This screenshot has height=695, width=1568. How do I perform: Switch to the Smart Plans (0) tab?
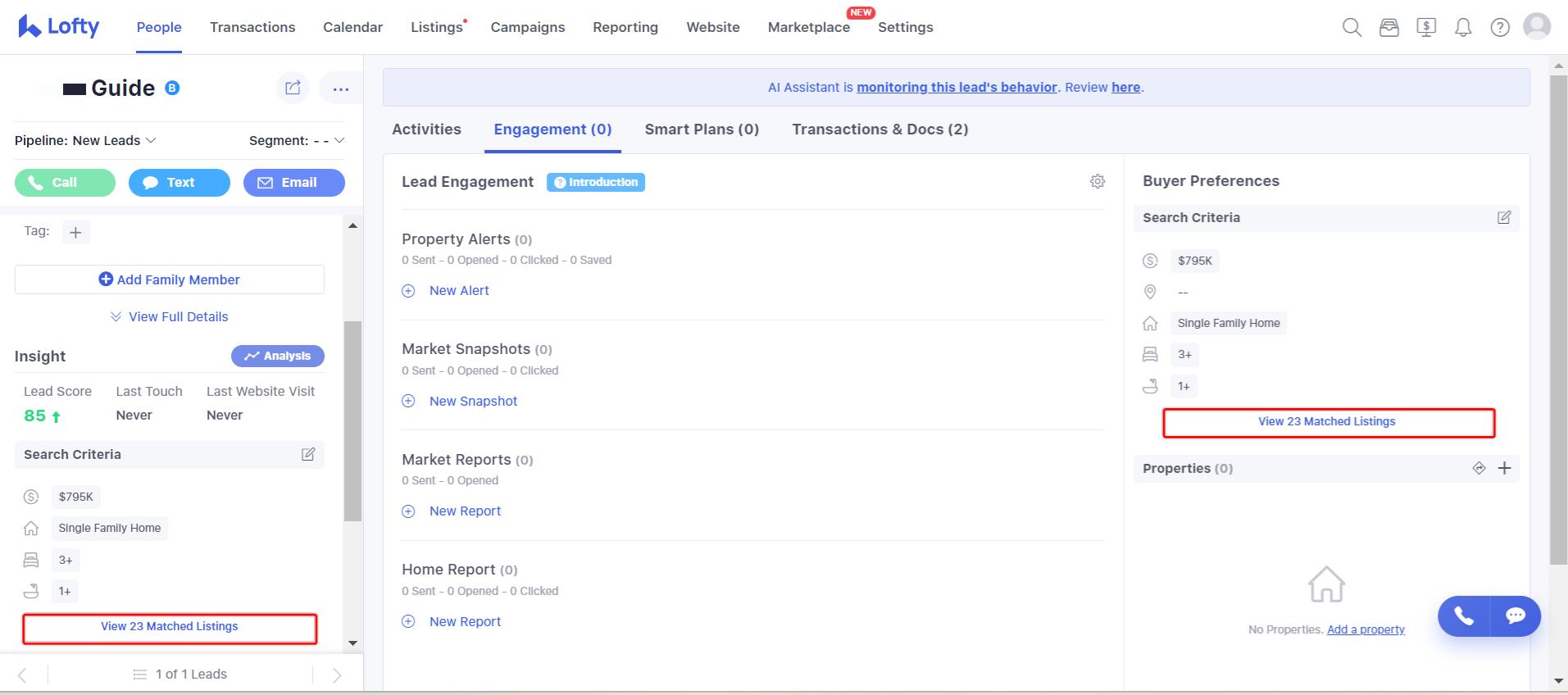coord(702,129)
